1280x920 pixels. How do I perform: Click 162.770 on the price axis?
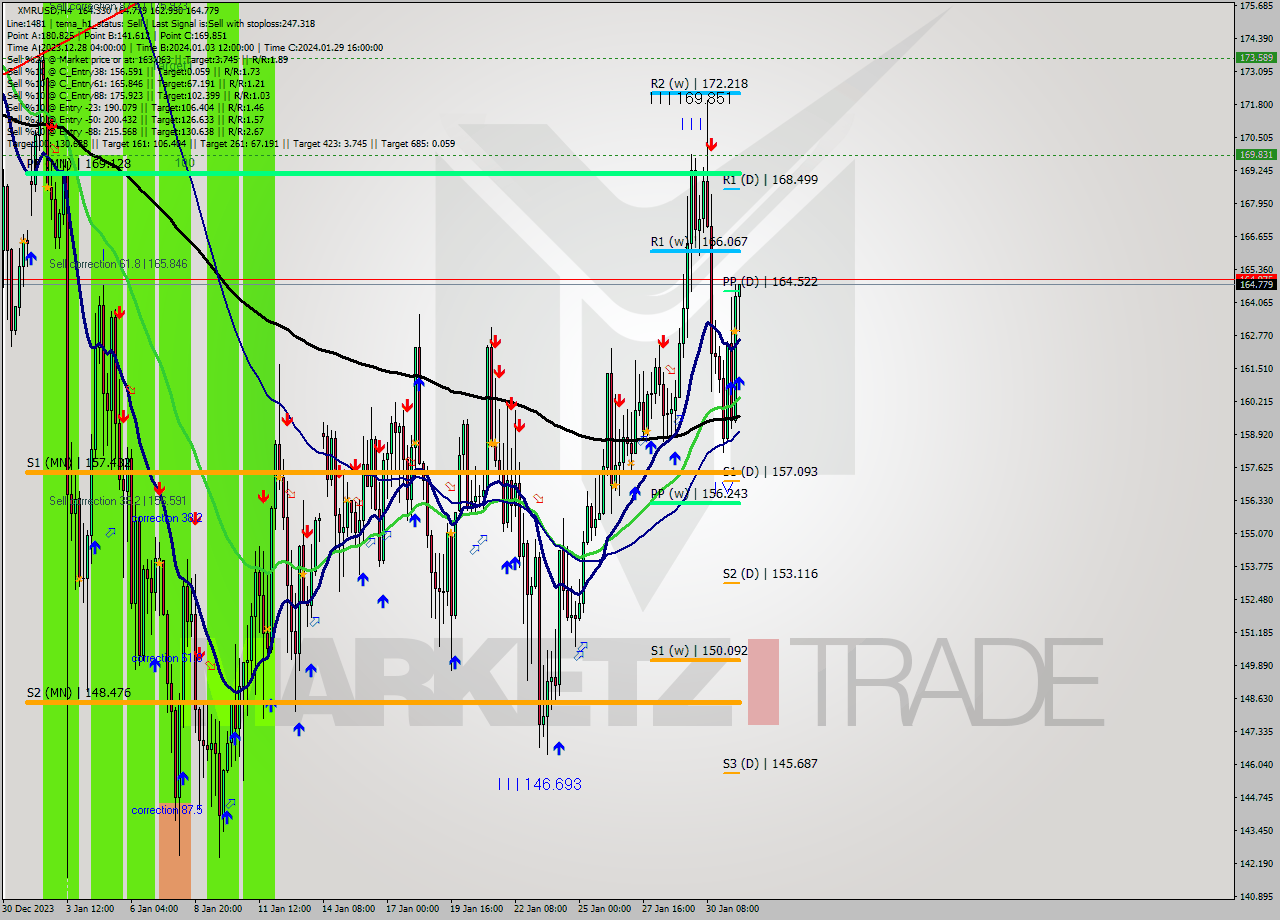[1256, 335]
